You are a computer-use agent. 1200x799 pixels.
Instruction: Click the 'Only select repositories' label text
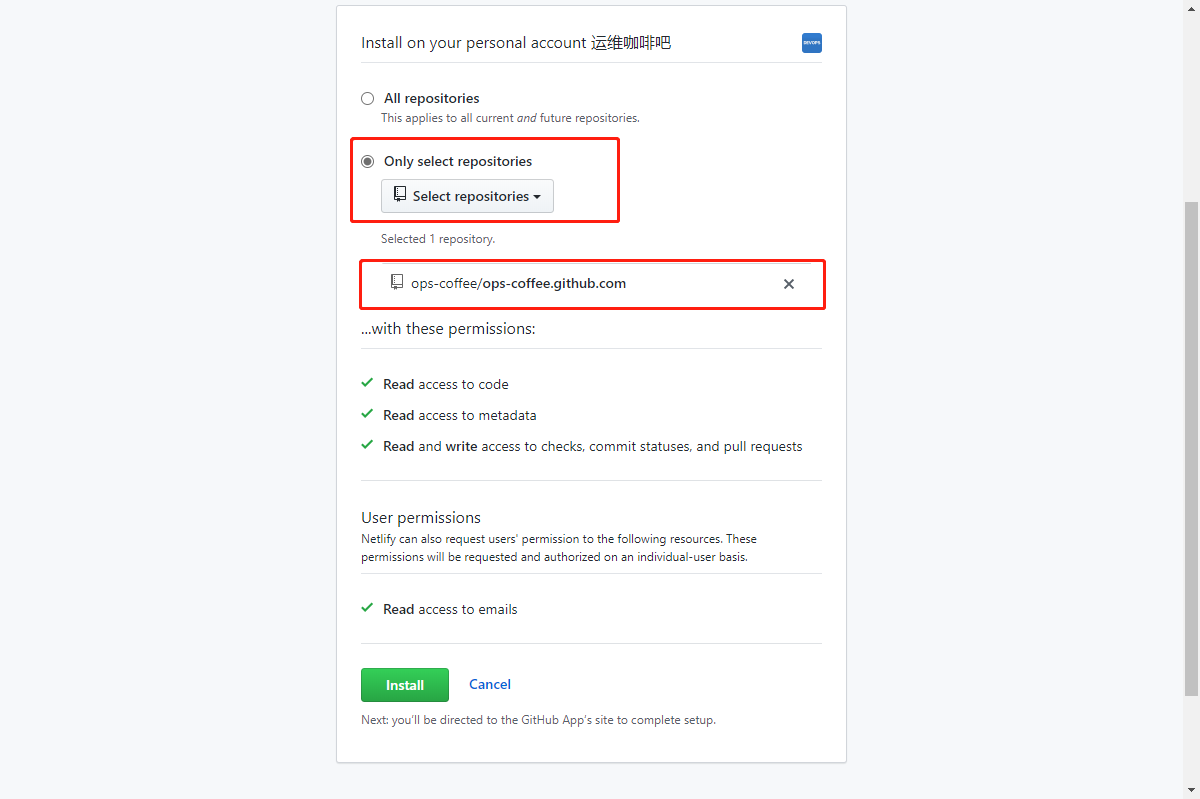coord(457,161)
